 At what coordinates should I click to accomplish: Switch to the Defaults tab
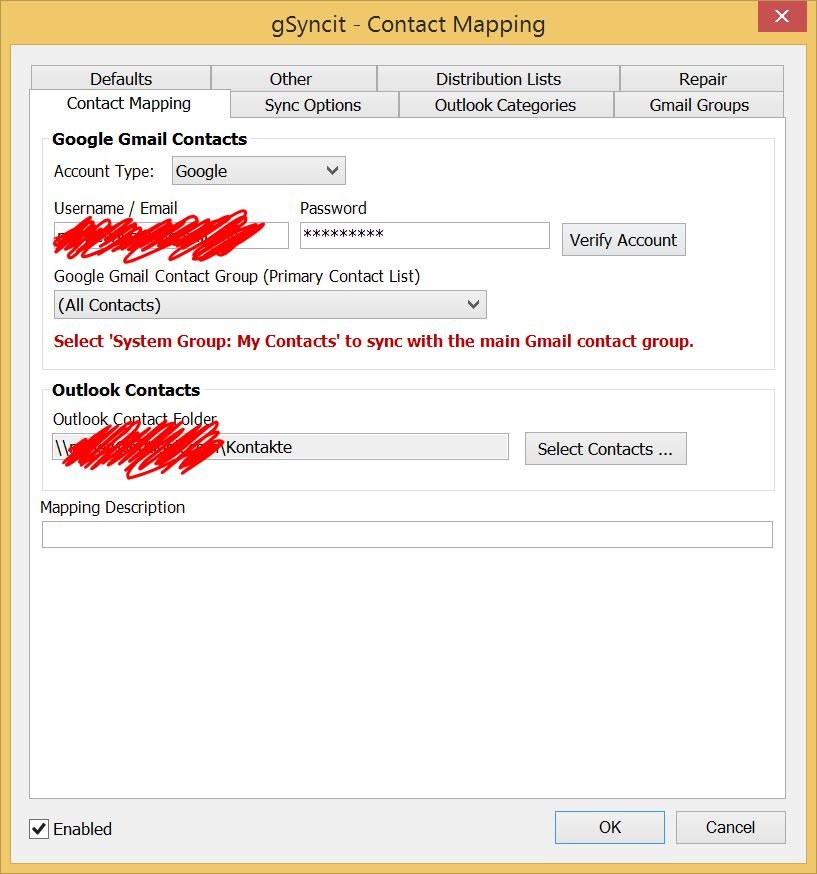pyautogui.click(x=121, y=79)
